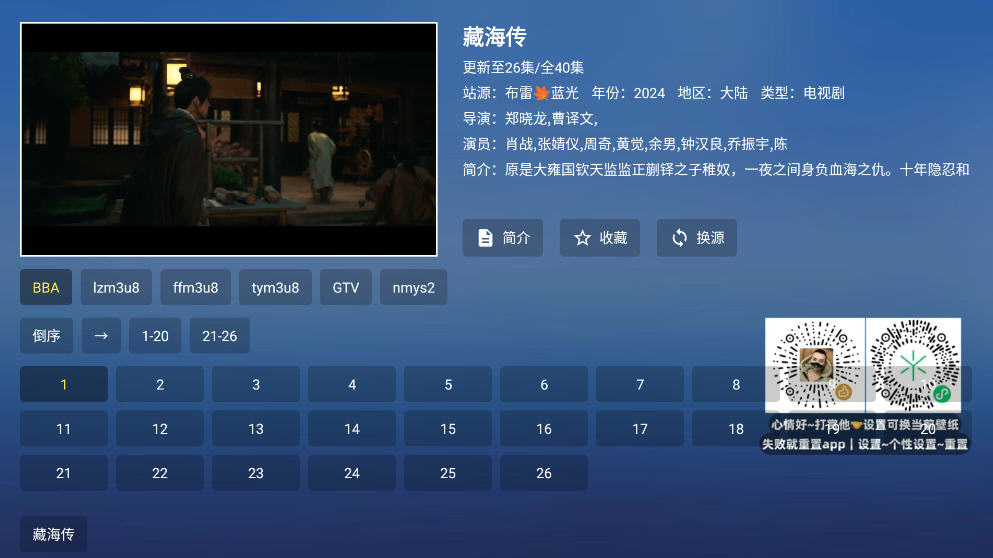Click the 类型: 电视剧 text

coord(802,93)
